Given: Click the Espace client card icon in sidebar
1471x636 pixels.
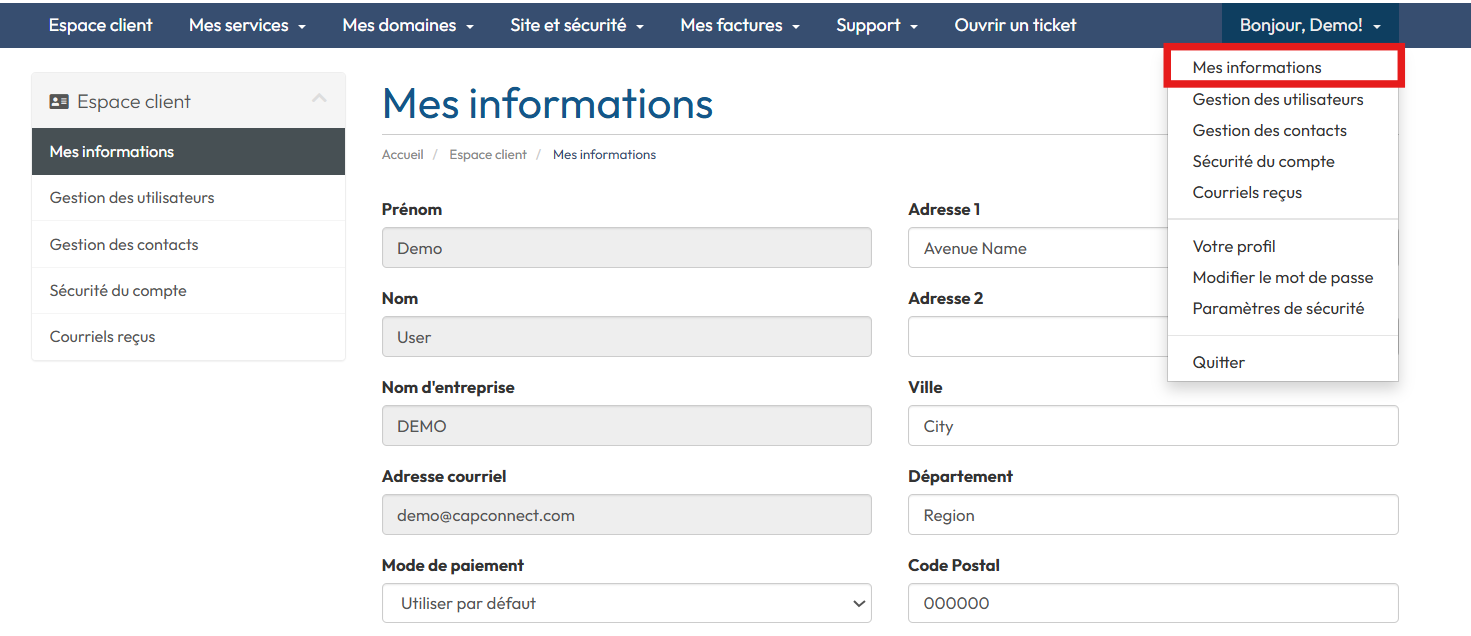Looking at the screenshot, I should (x=59, y=100).
